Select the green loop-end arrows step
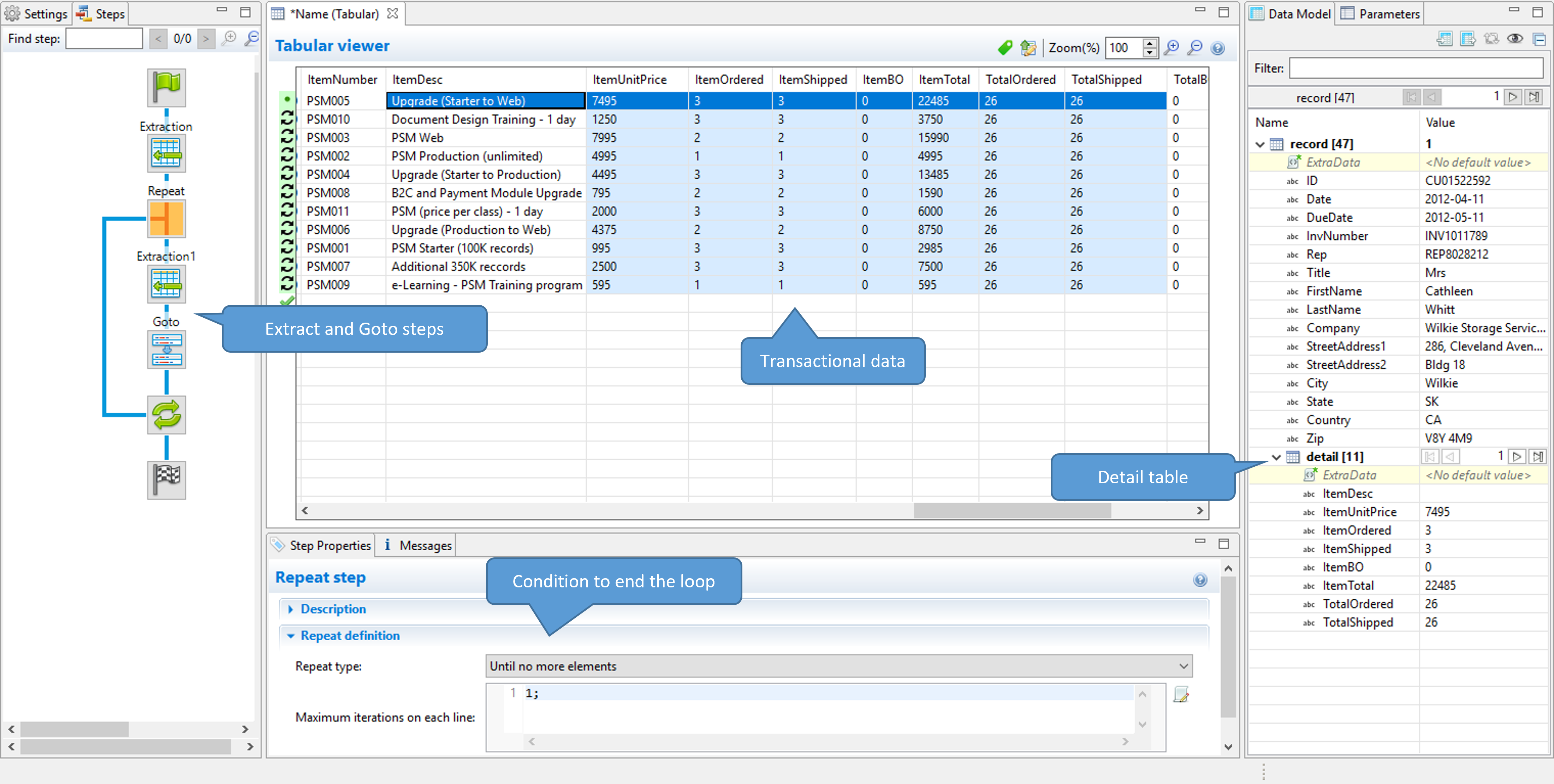The height and width of the screenshot is (784, 1554). pos(166,415)
